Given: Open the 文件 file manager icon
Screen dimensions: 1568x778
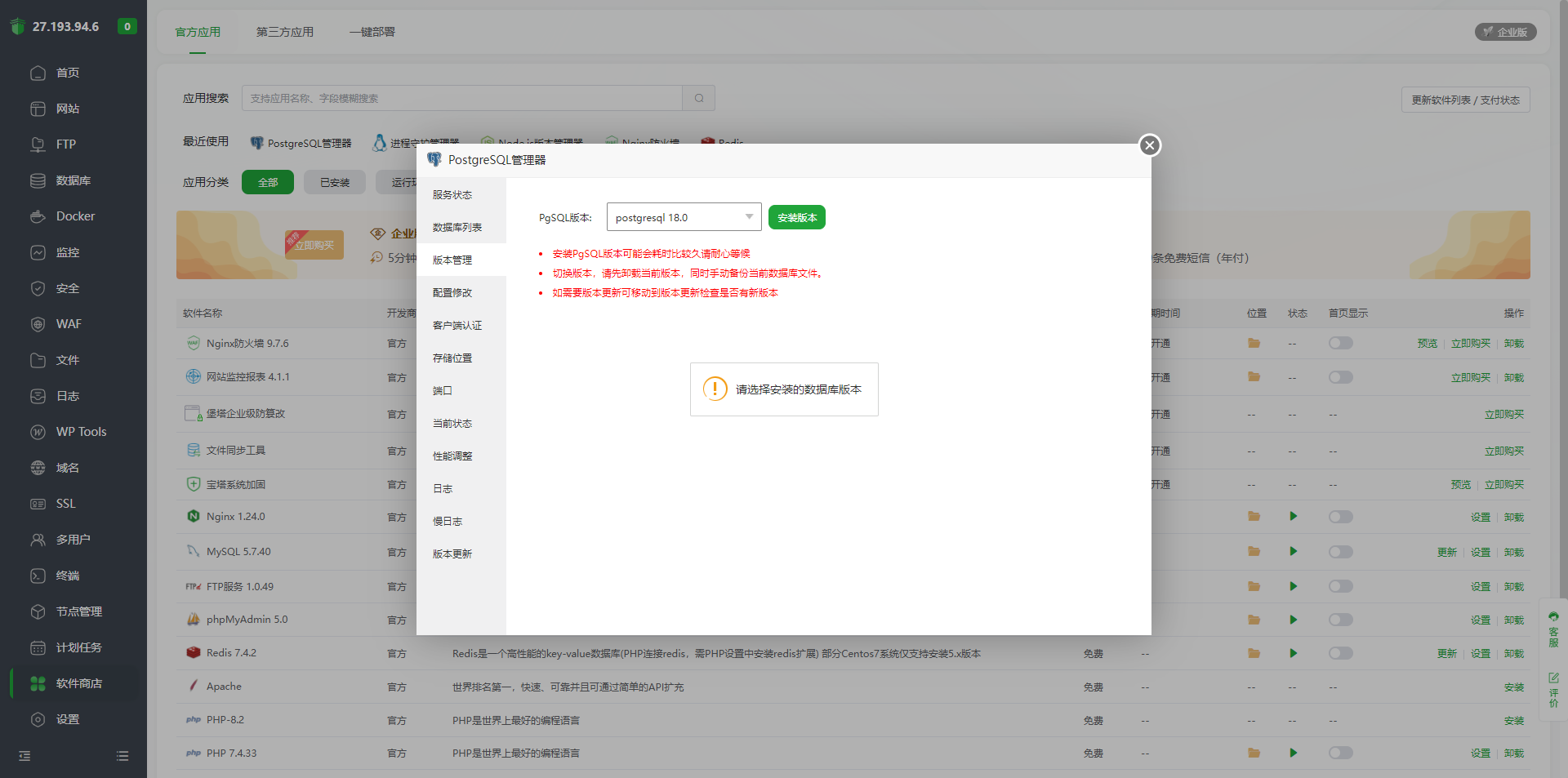Looking at the screenshot, I should point(38,359).
